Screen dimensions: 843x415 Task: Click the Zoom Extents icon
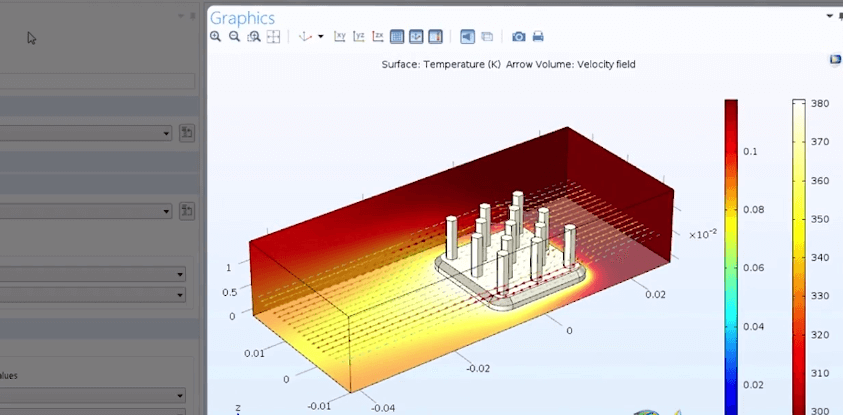(x=273, y=37)
